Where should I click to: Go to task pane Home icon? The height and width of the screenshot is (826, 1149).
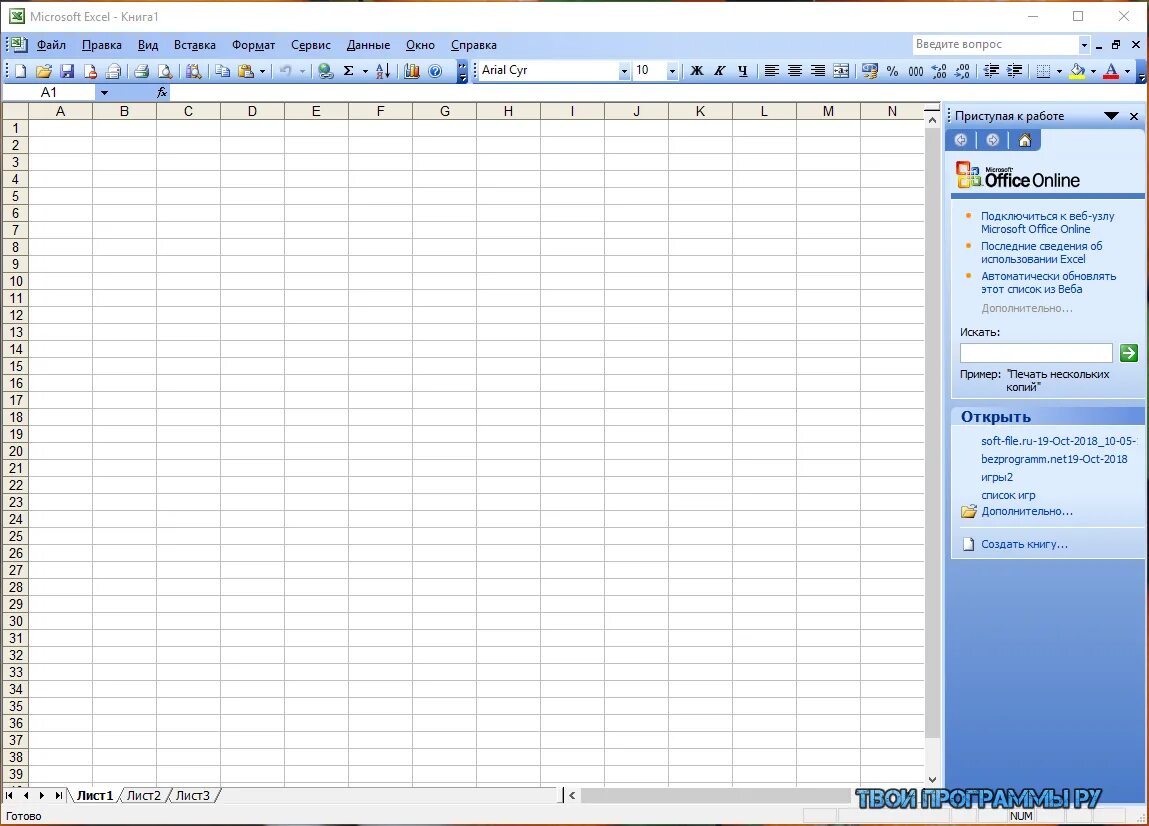tap(1024, 141)
